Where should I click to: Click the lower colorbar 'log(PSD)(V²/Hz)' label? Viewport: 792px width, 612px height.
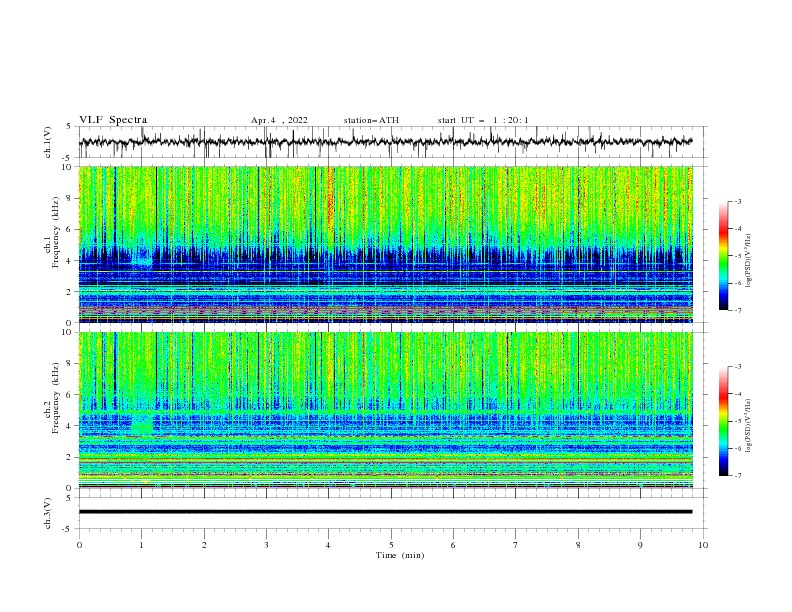748,426
